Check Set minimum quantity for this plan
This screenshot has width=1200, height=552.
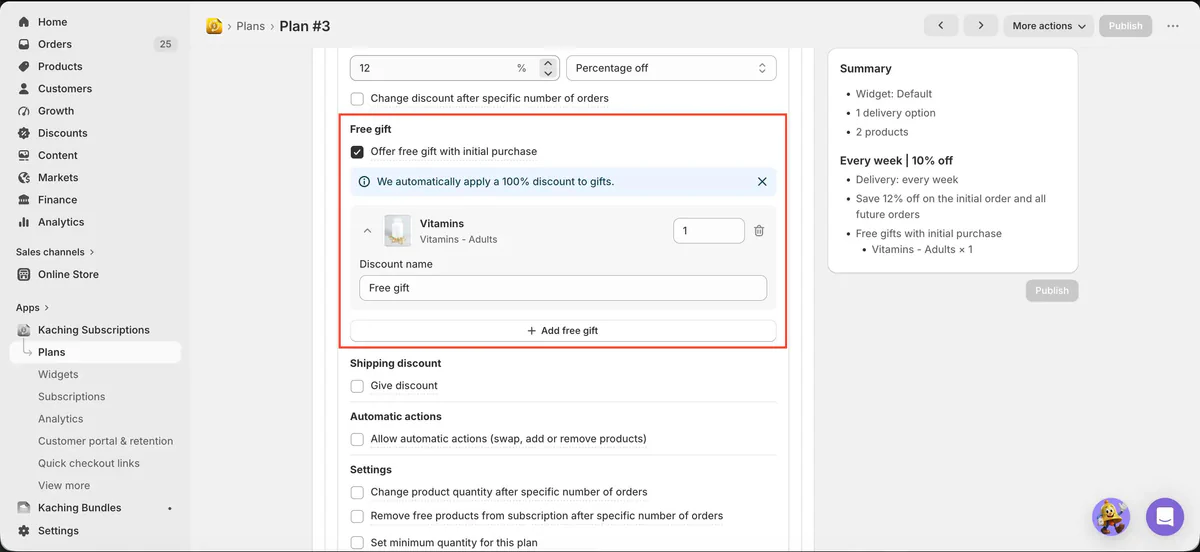pos(357,543)
